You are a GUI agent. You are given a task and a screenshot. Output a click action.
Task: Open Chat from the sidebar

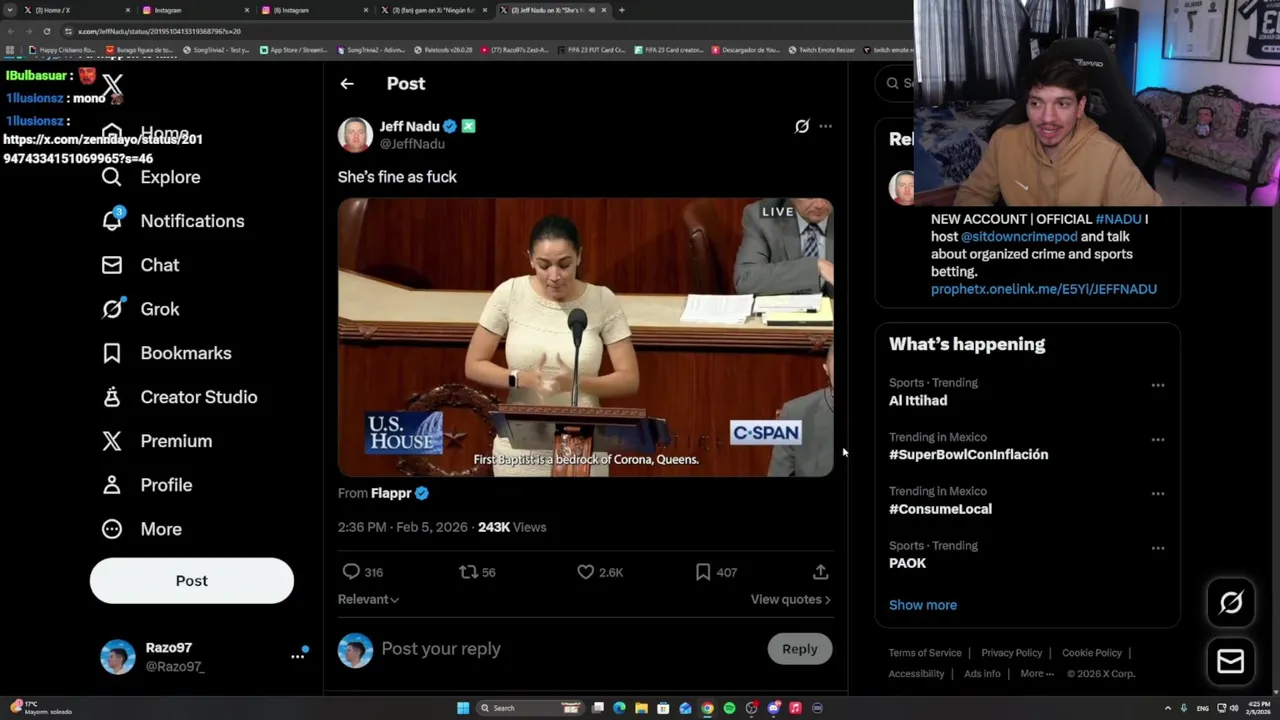[x=140, y=265]
